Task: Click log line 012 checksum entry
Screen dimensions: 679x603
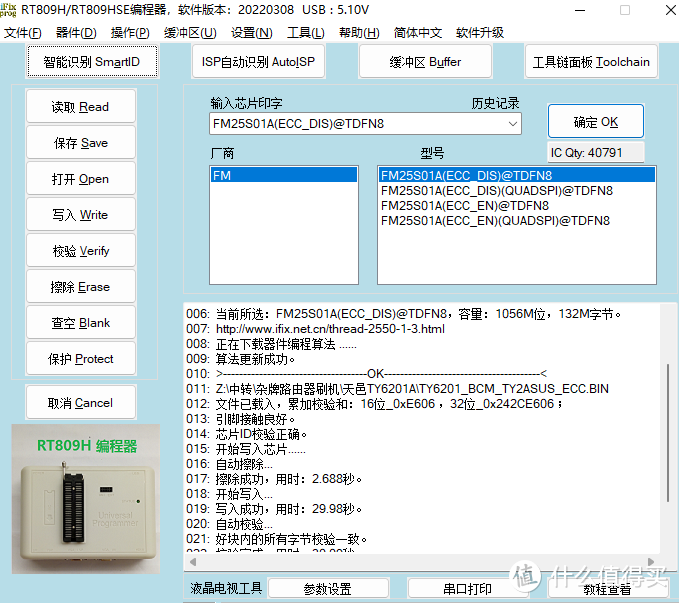Action: pyautogui.click(x=375, y=404)
